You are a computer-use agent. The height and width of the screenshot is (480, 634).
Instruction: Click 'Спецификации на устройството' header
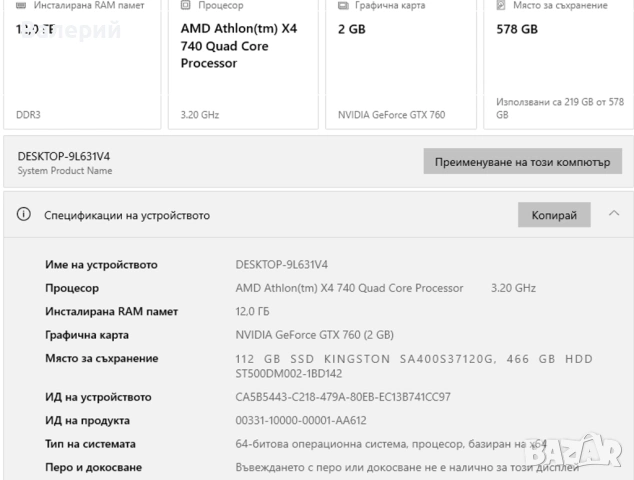tap(127, 216)
